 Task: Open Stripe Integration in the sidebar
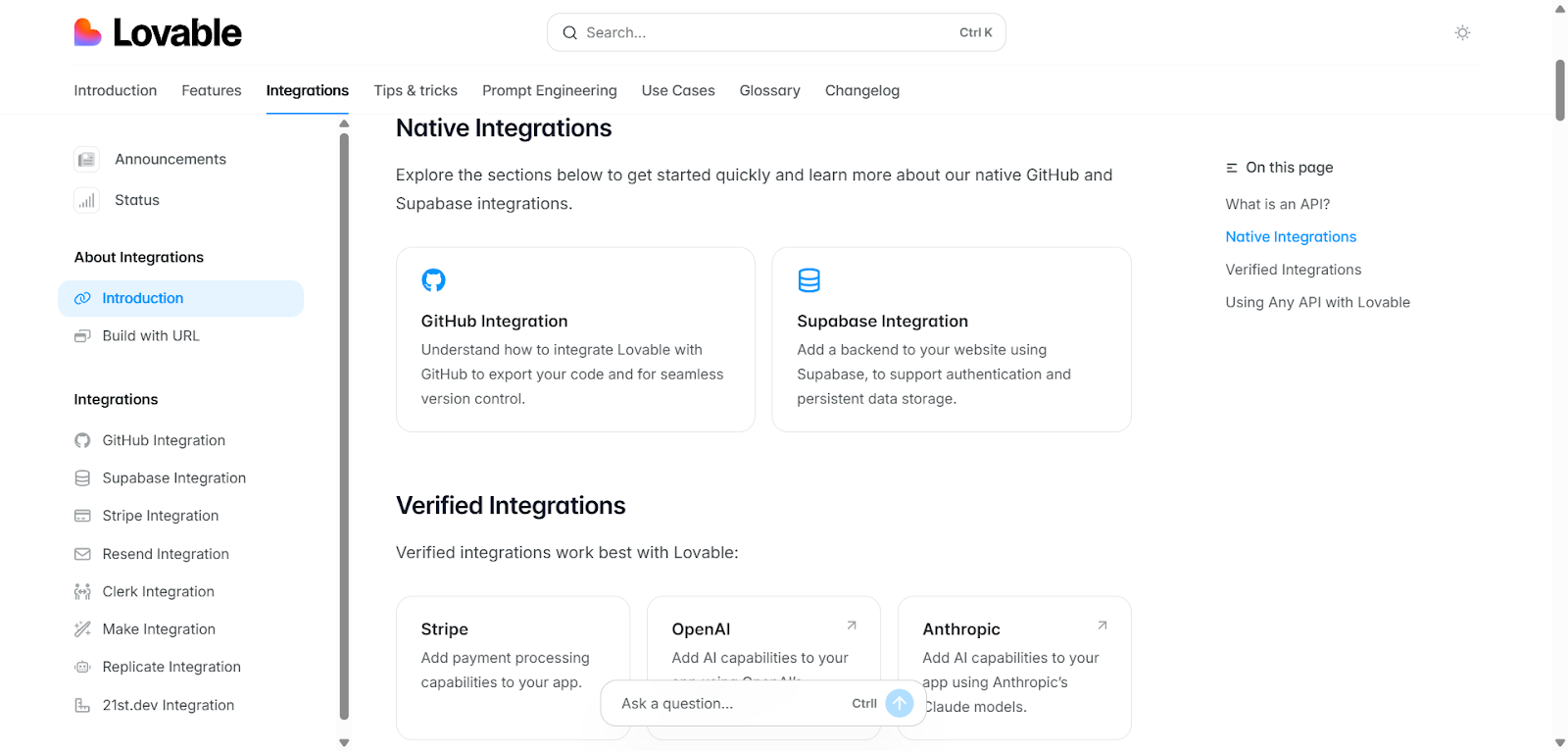161,516
